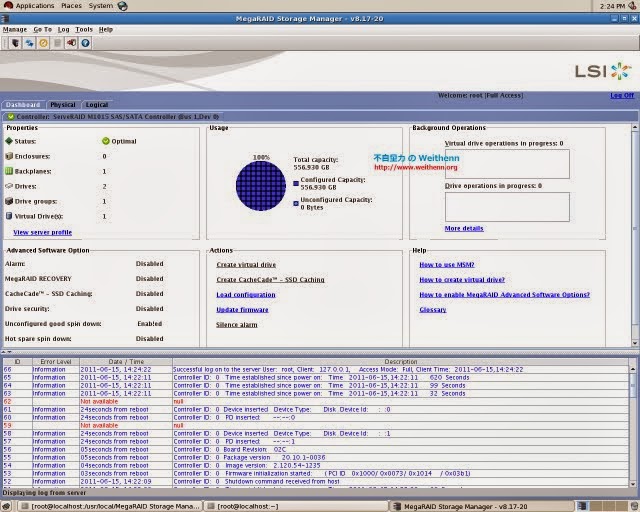
Task: Open help via blue question mark icon
Action: click(85, 42)
